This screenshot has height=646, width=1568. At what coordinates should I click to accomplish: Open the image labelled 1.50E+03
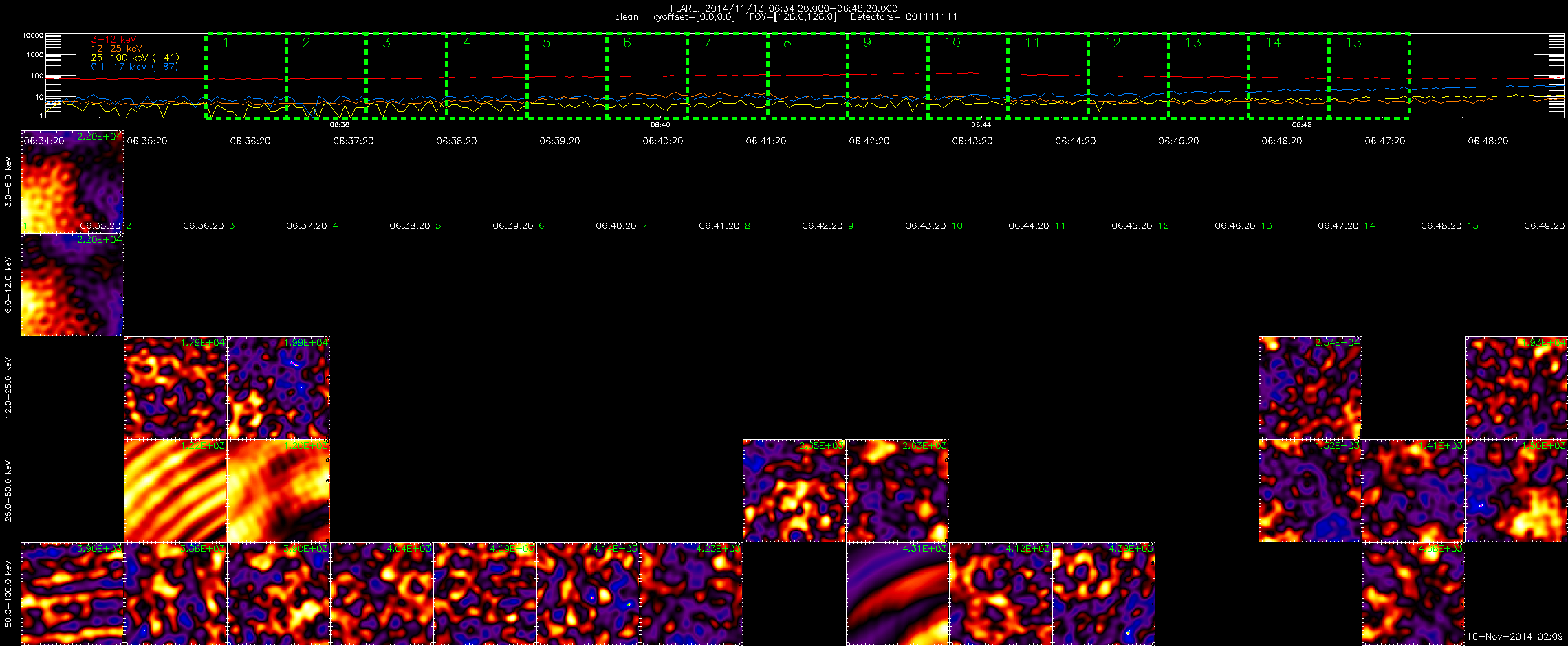(1516, 491)
